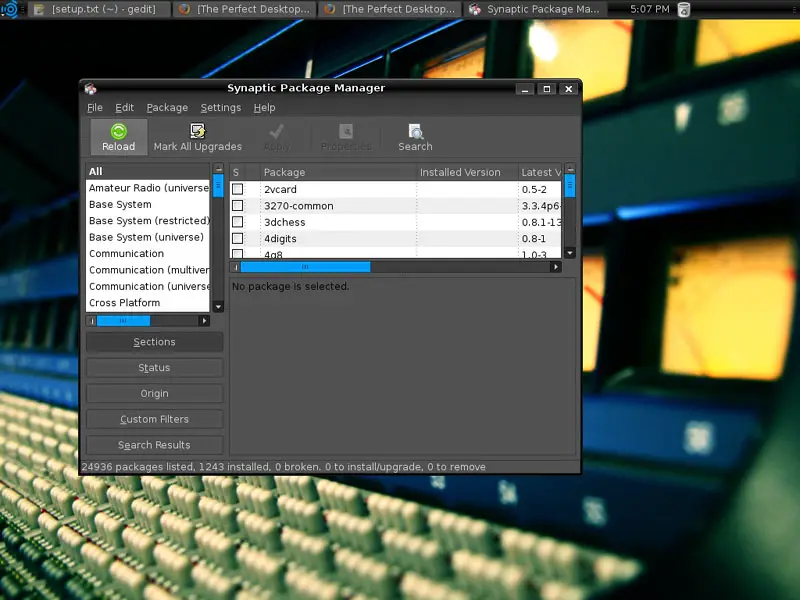Click the Synaptic window title icon
The image size is (800, 600).
(90, 89)
